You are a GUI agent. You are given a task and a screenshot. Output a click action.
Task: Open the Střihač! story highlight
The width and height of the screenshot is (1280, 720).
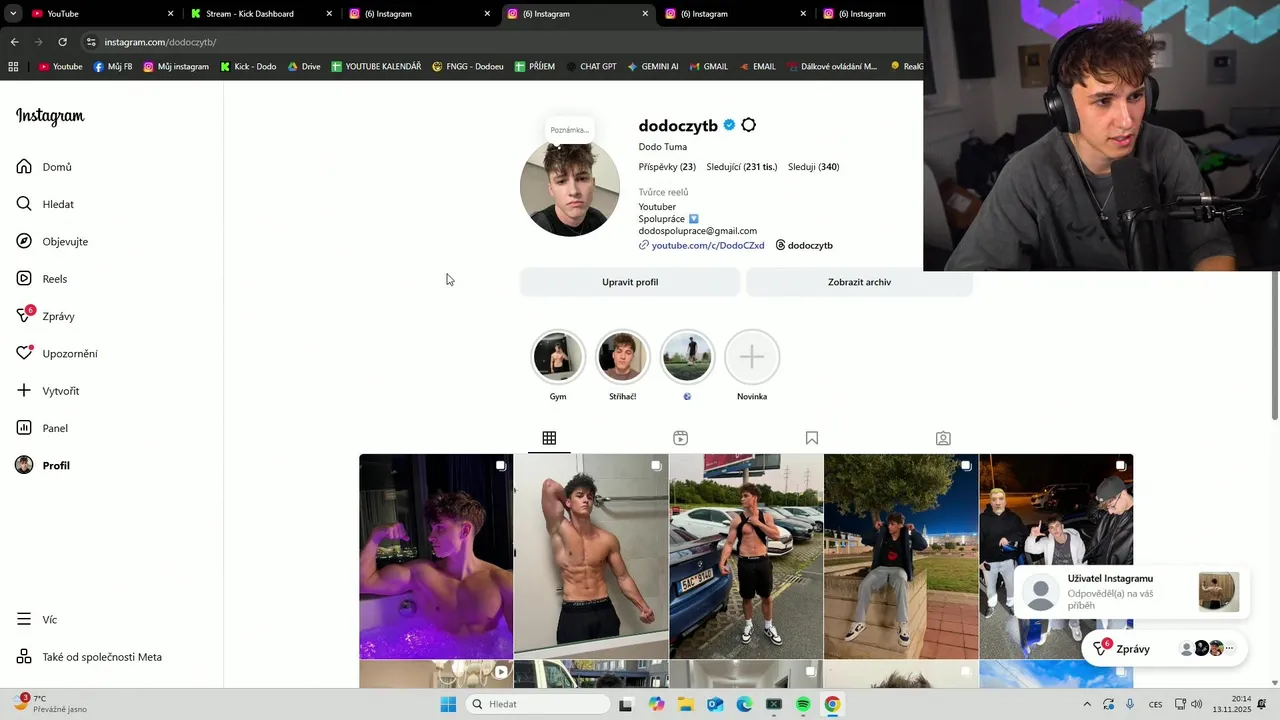622,357
